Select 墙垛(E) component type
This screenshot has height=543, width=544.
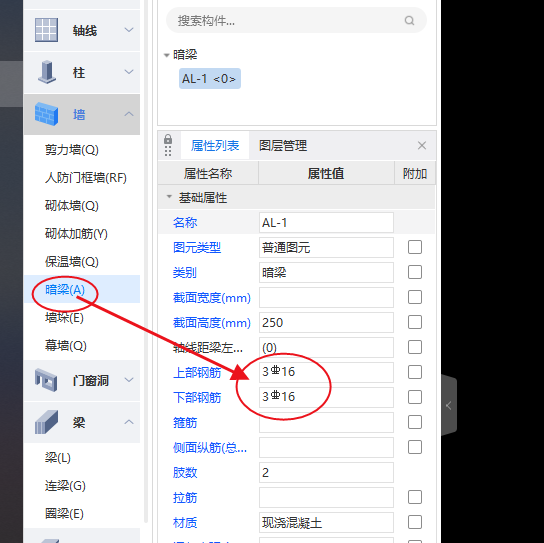pyautogui.click(x=64, y=317)
